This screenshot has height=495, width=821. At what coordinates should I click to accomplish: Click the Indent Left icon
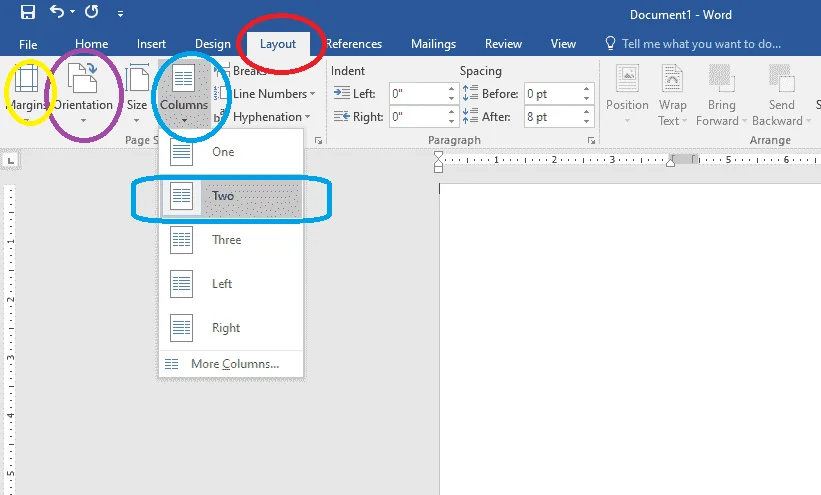[x=341, y=93]
